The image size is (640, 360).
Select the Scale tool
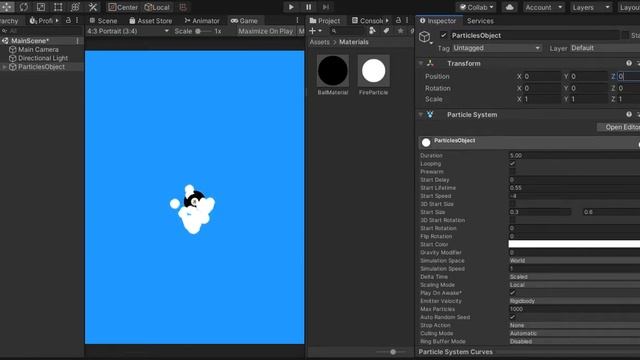pyautogui.click(x=41, y=7)
